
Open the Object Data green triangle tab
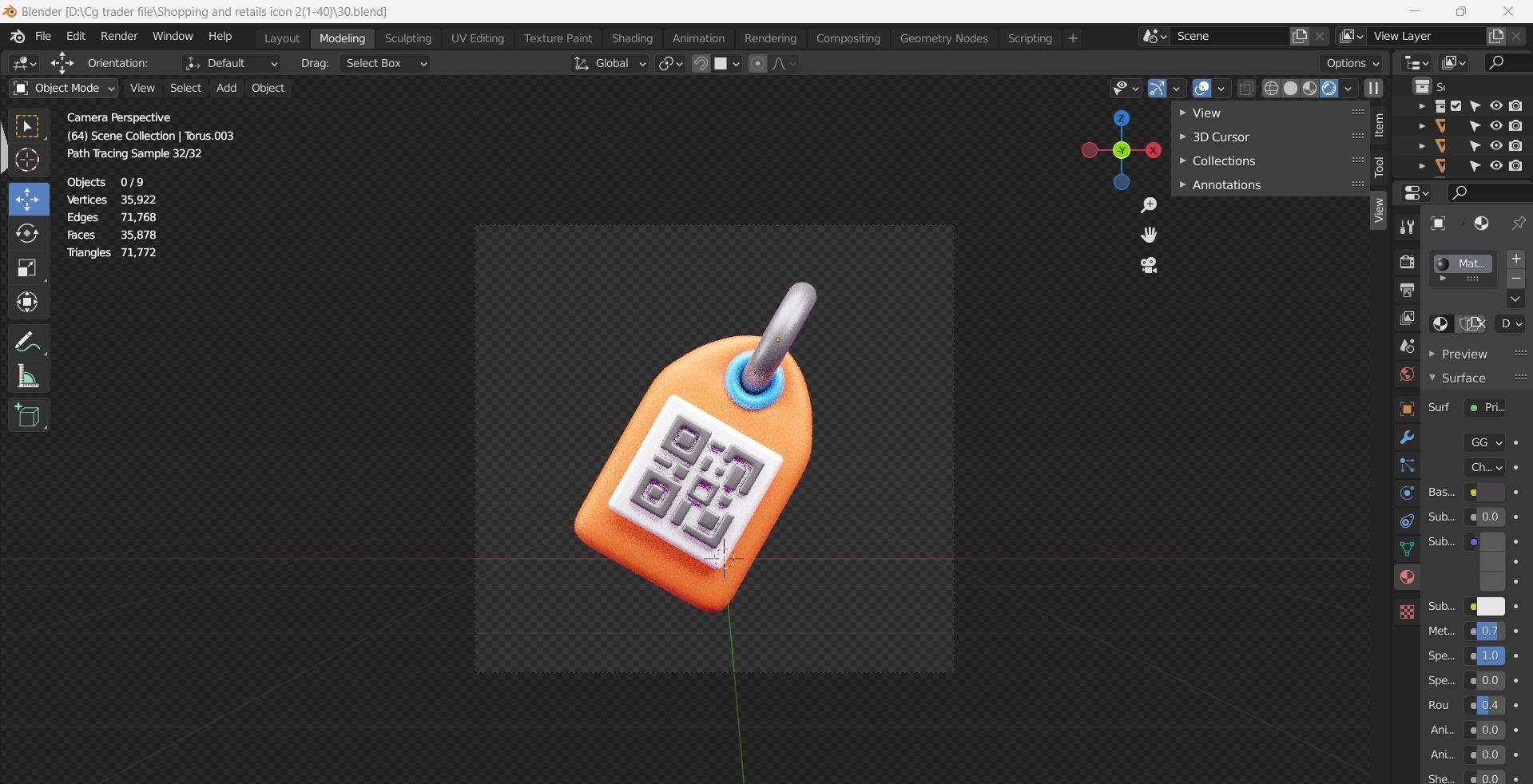(1407, 549)
